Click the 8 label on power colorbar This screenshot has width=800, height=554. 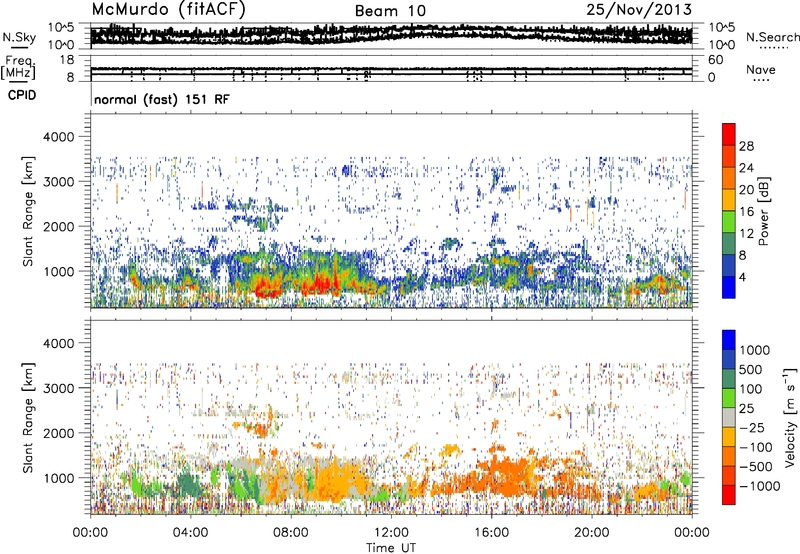pos(743,255)
